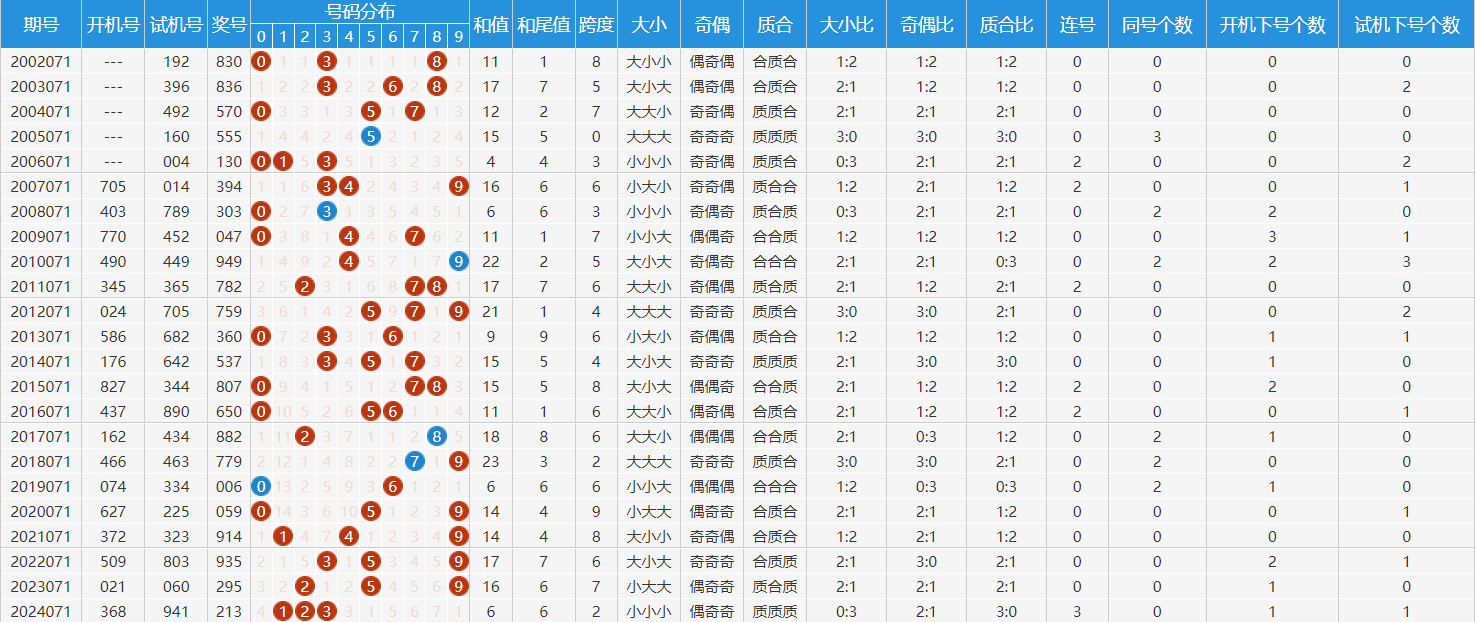Click the blue ball 5 in row 2005071

(371, 136)
